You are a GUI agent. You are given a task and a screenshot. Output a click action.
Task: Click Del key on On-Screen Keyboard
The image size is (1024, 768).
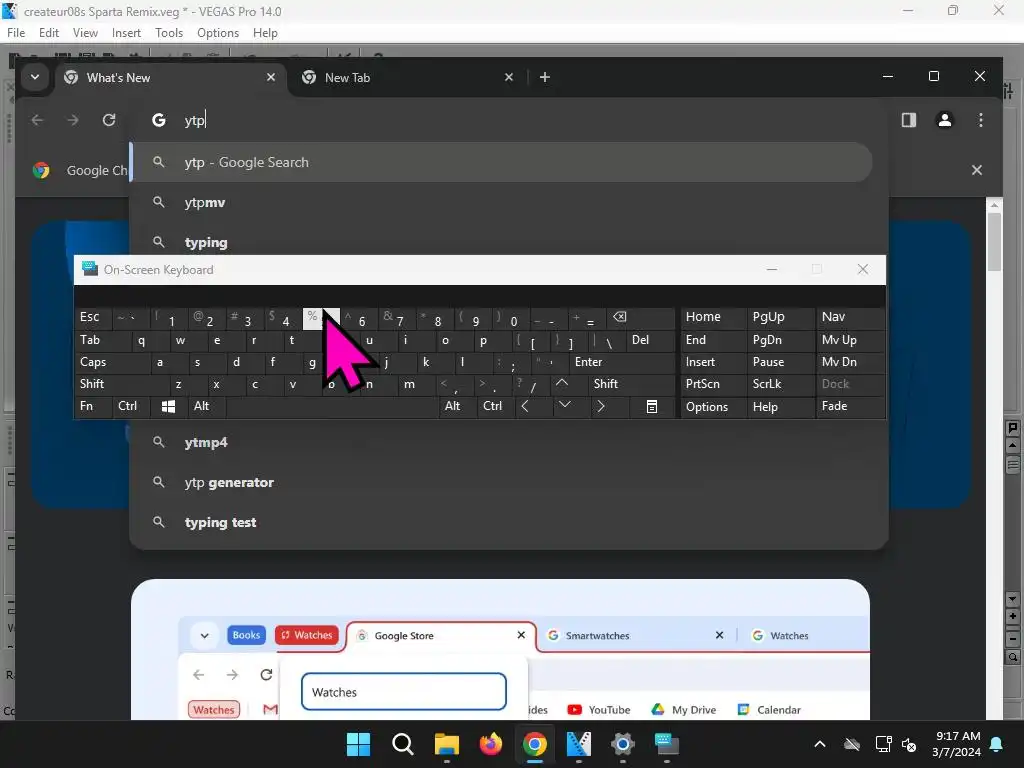coord(650,340)
